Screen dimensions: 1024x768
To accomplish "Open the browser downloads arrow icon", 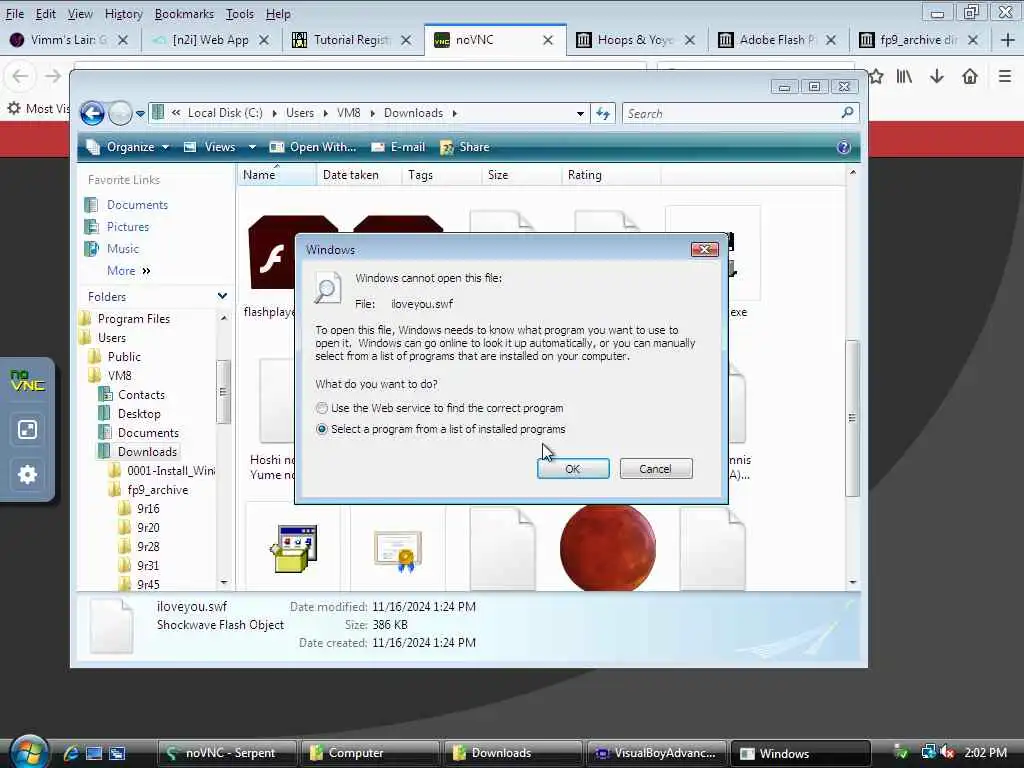I will click(936, 76).
